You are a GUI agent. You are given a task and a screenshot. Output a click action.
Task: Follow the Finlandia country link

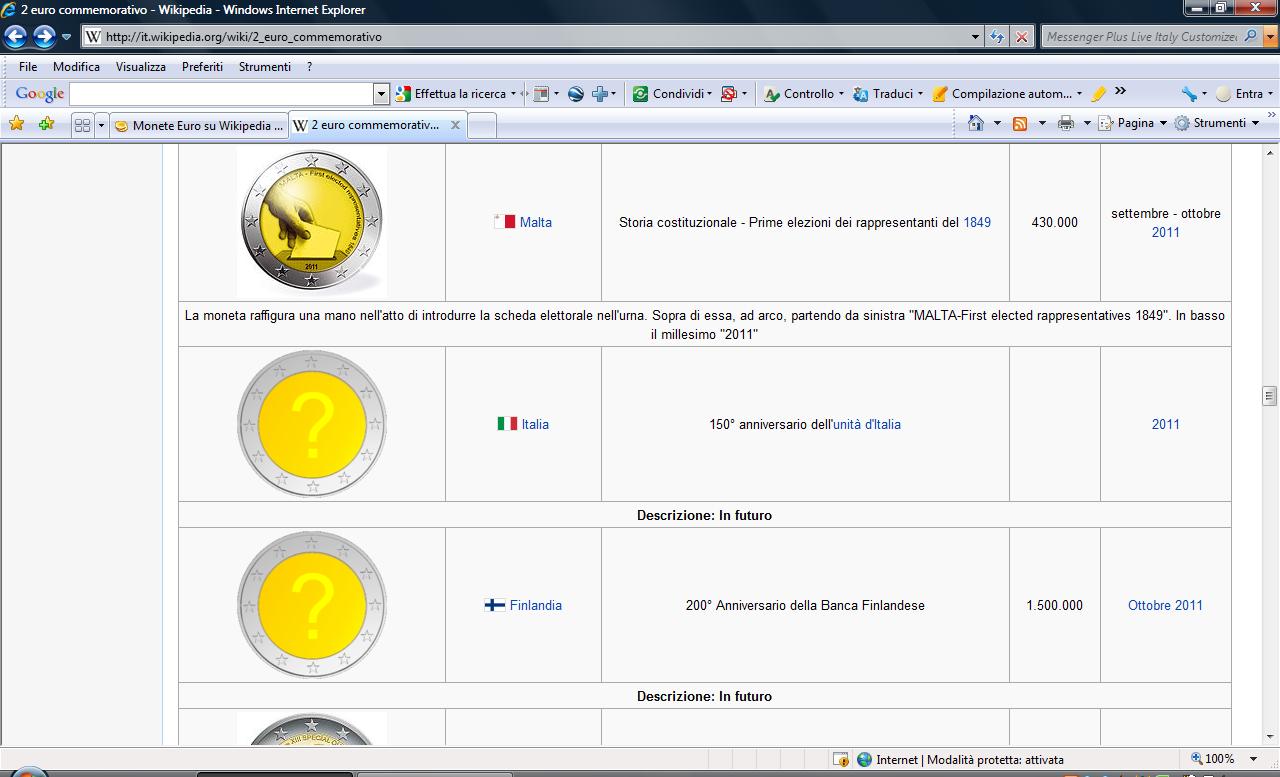[535, 605]
